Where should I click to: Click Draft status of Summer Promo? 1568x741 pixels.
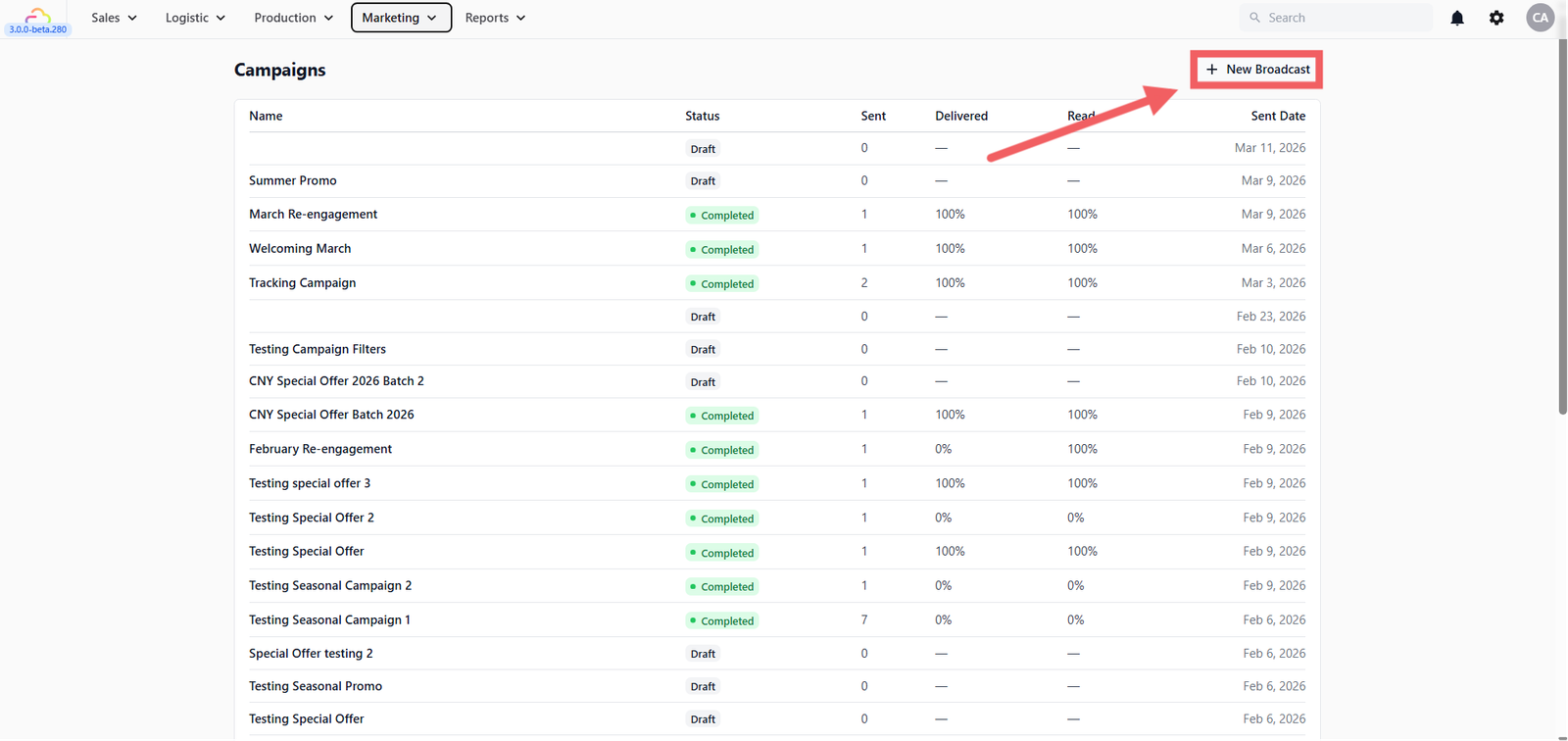(x=703, y=181)
